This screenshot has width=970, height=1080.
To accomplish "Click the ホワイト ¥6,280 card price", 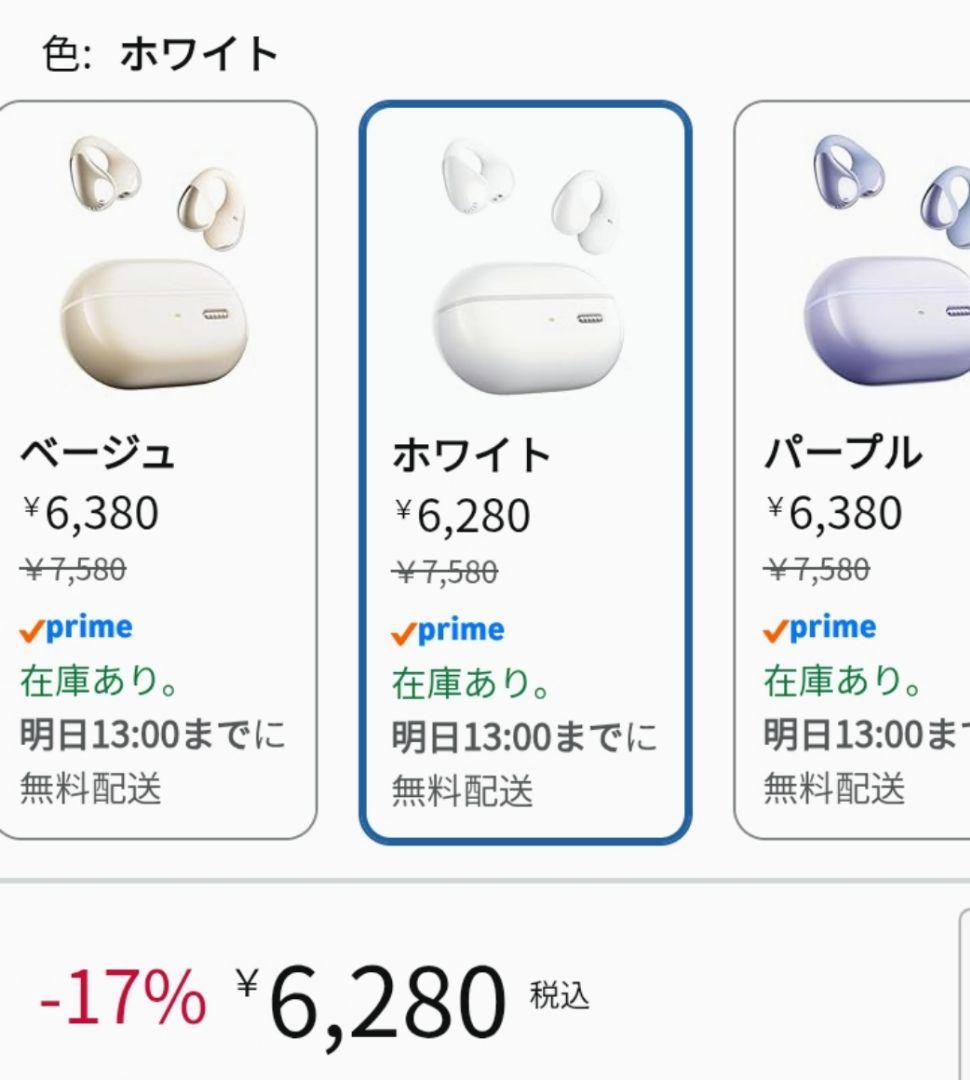I will point(462,516).
